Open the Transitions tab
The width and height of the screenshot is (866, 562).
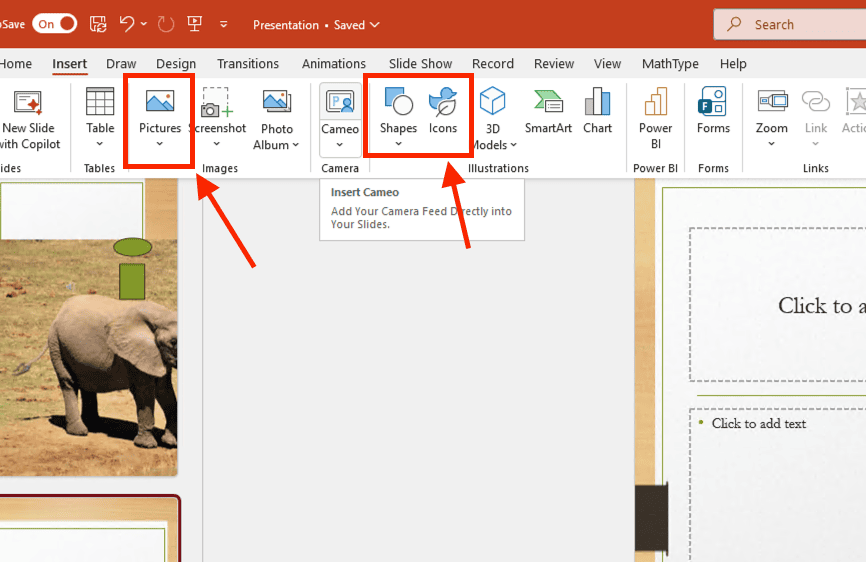pyautogui.click(x=249, y=64)
